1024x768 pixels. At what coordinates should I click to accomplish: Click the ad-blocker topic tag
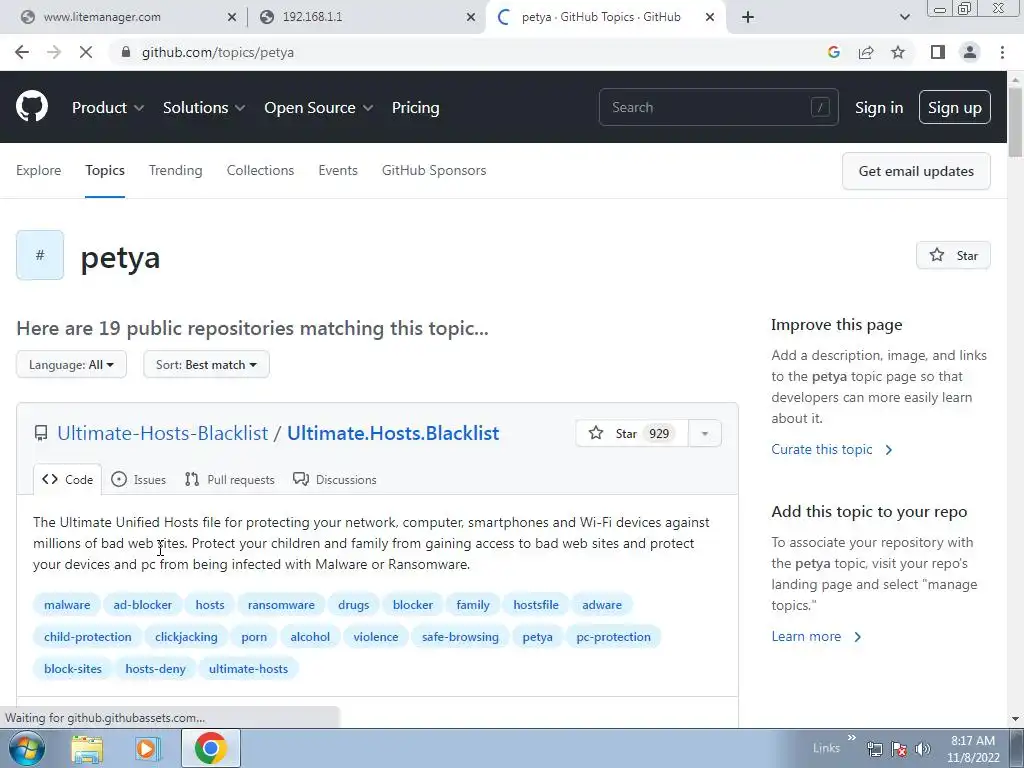[142, 605]
